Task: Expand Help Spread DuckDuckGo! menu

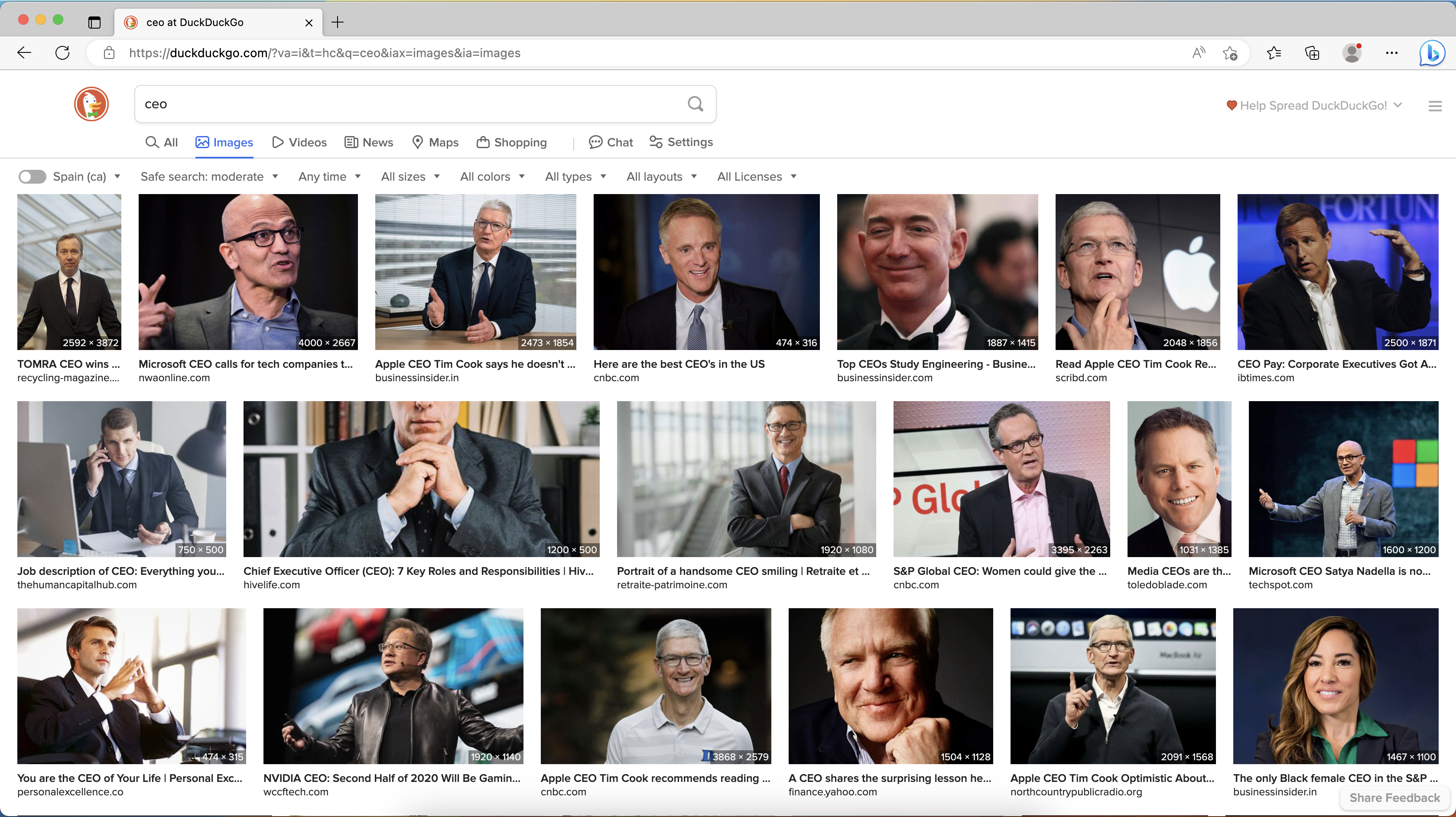Action: tap(1314, 106)
